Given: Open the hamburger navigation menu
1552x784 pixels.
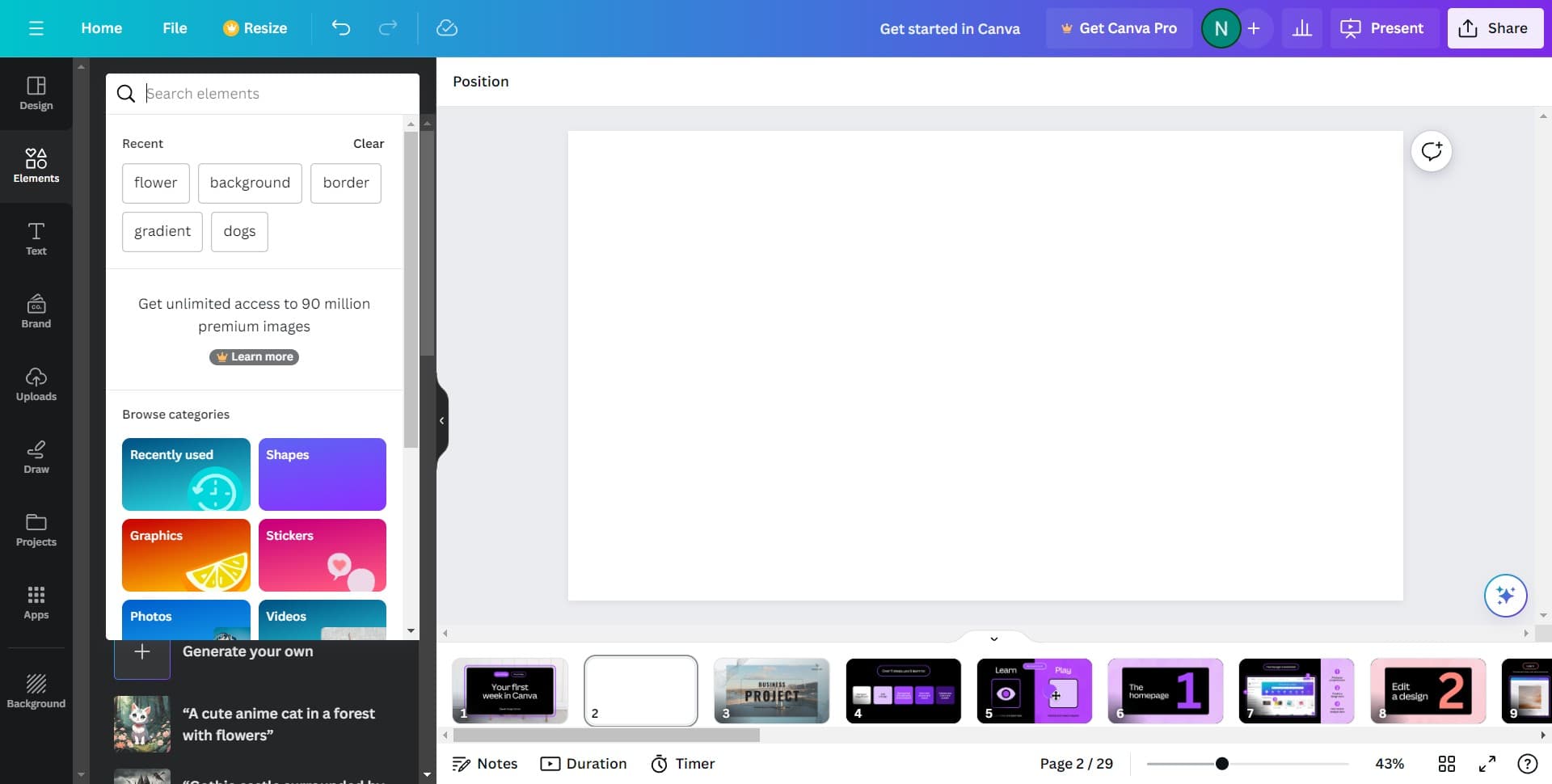Looking at the screenshot, I should pyautogui.click(x=36, y=27).
